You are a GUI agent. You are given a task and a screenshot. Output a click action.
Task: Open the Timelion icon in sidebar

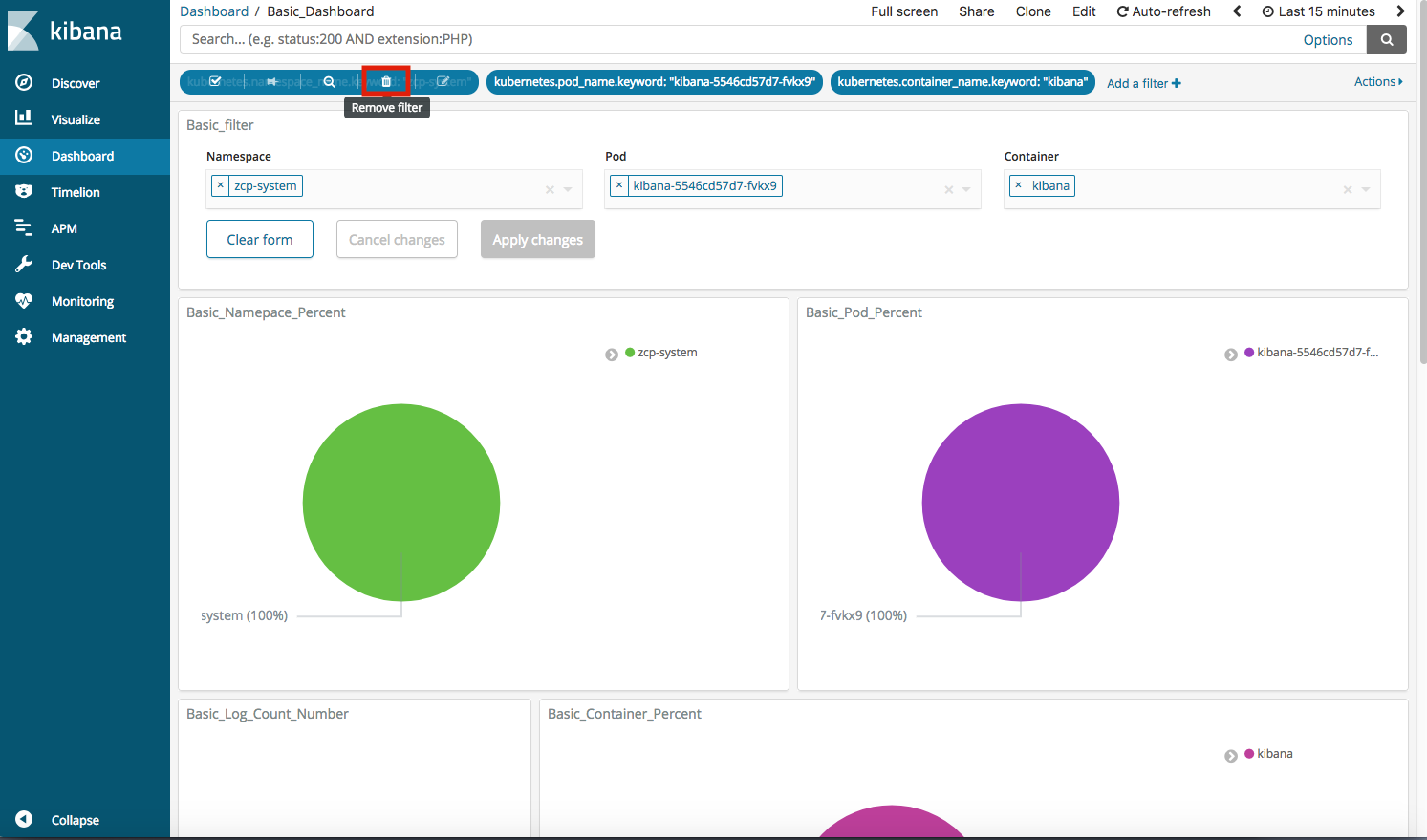click(x=24, y=191)
